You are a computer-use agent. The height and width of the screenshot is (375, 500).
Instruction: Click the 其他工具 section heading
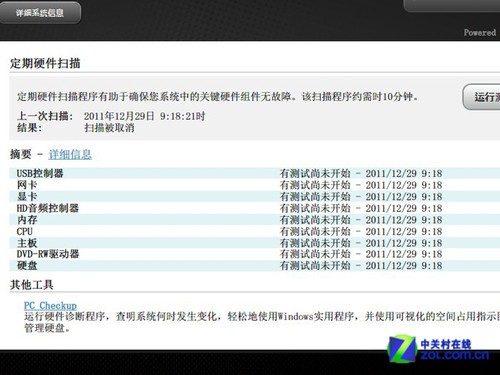pyautogui.click(x=31, y=285)
